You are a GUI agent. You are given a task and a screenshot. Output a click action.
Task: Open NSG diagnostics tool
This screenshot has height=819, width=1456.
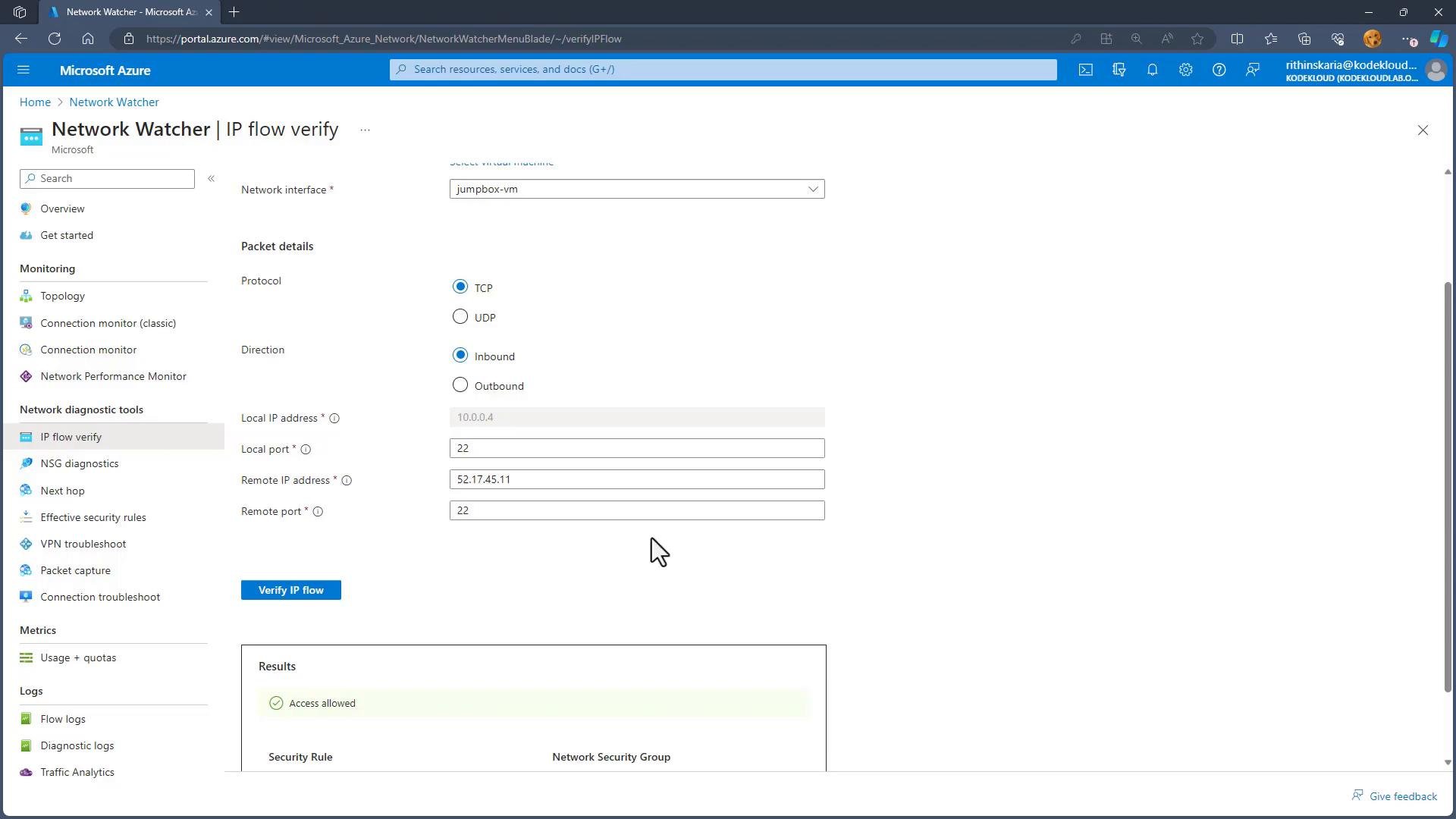[79, 463]
